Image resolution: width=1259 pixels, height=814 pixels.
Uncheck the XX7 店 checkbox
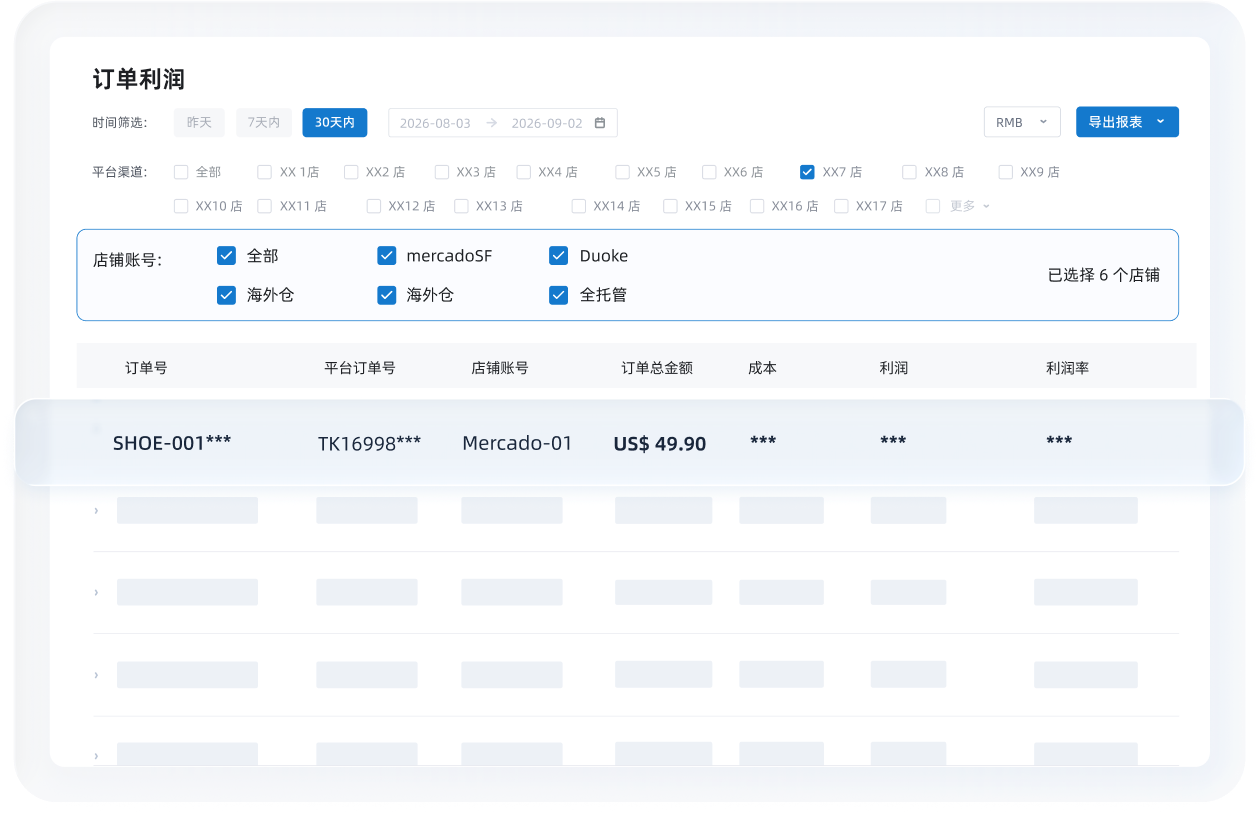(807, 172)
